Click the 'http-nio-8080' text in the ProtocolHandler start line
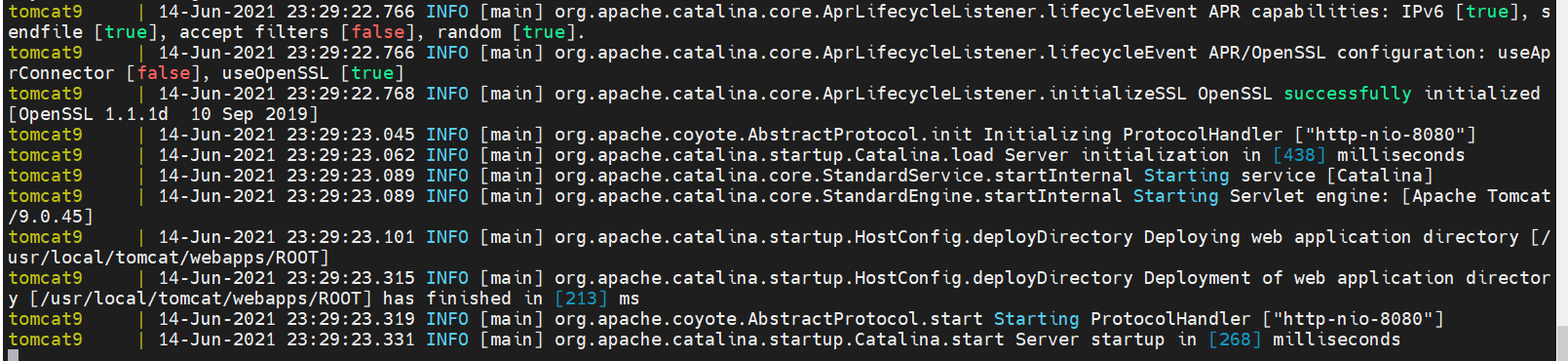 click(1353, 319)
